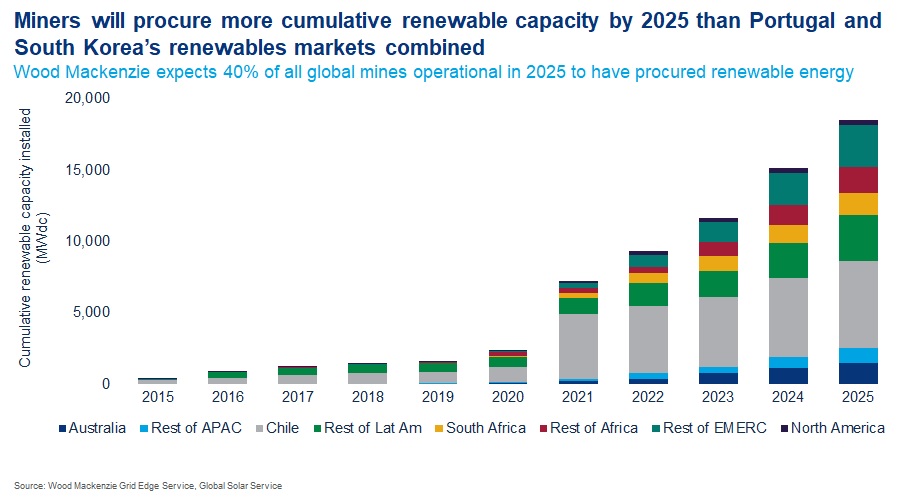Viewport: 902px width, 497px height.
Task: Select the Wood Mackenzie 40% subtitle text
Action: pyautogui.click(x=436, y=71)
